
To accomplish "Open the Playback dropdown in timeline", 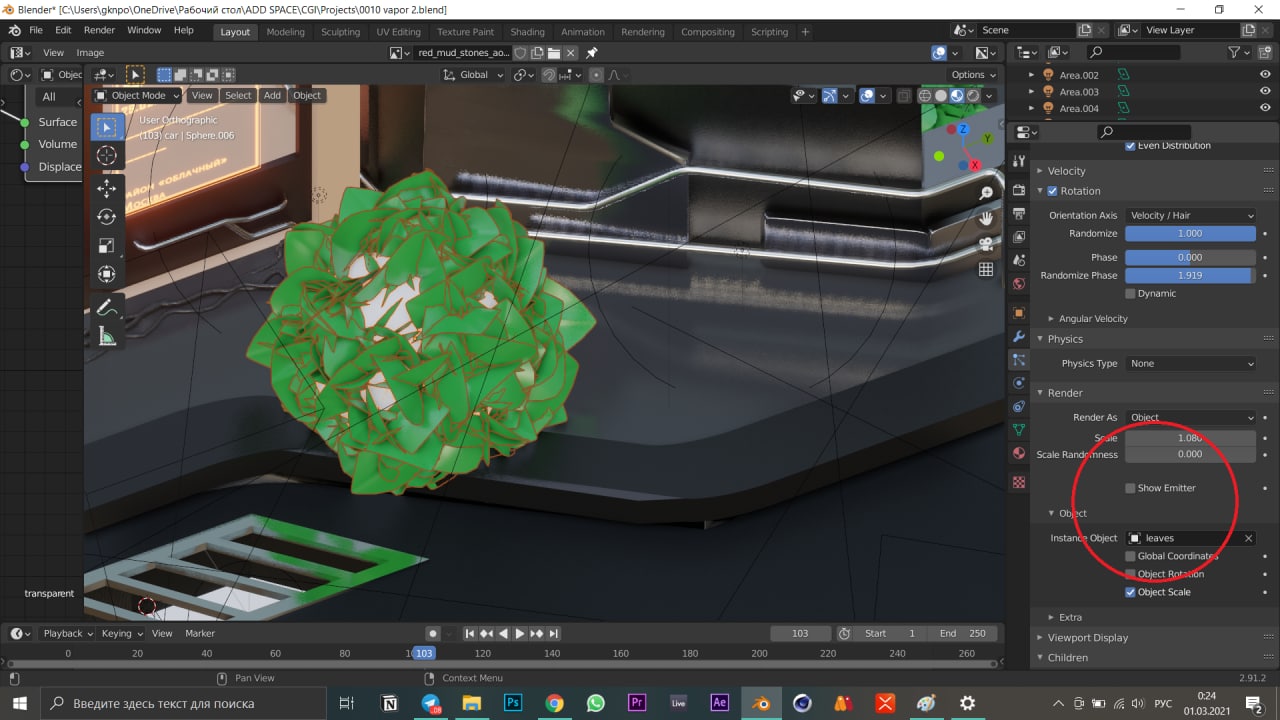I will coord(68,633).
